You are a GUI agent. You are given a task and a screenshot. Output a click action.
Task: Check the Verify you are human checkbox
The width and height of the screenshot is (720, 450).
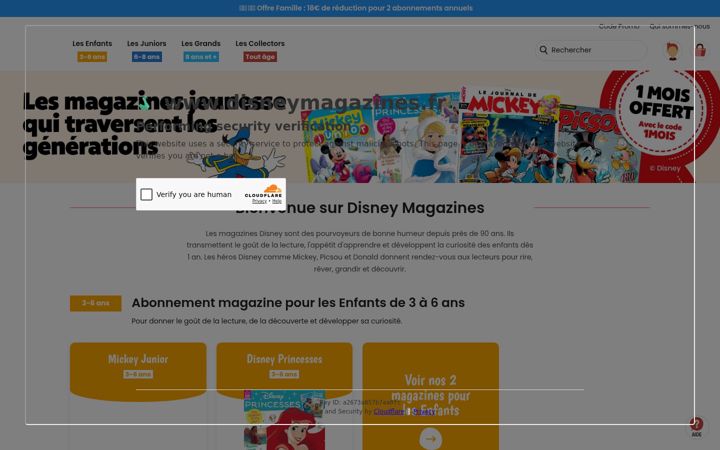(x=146, y=195)
